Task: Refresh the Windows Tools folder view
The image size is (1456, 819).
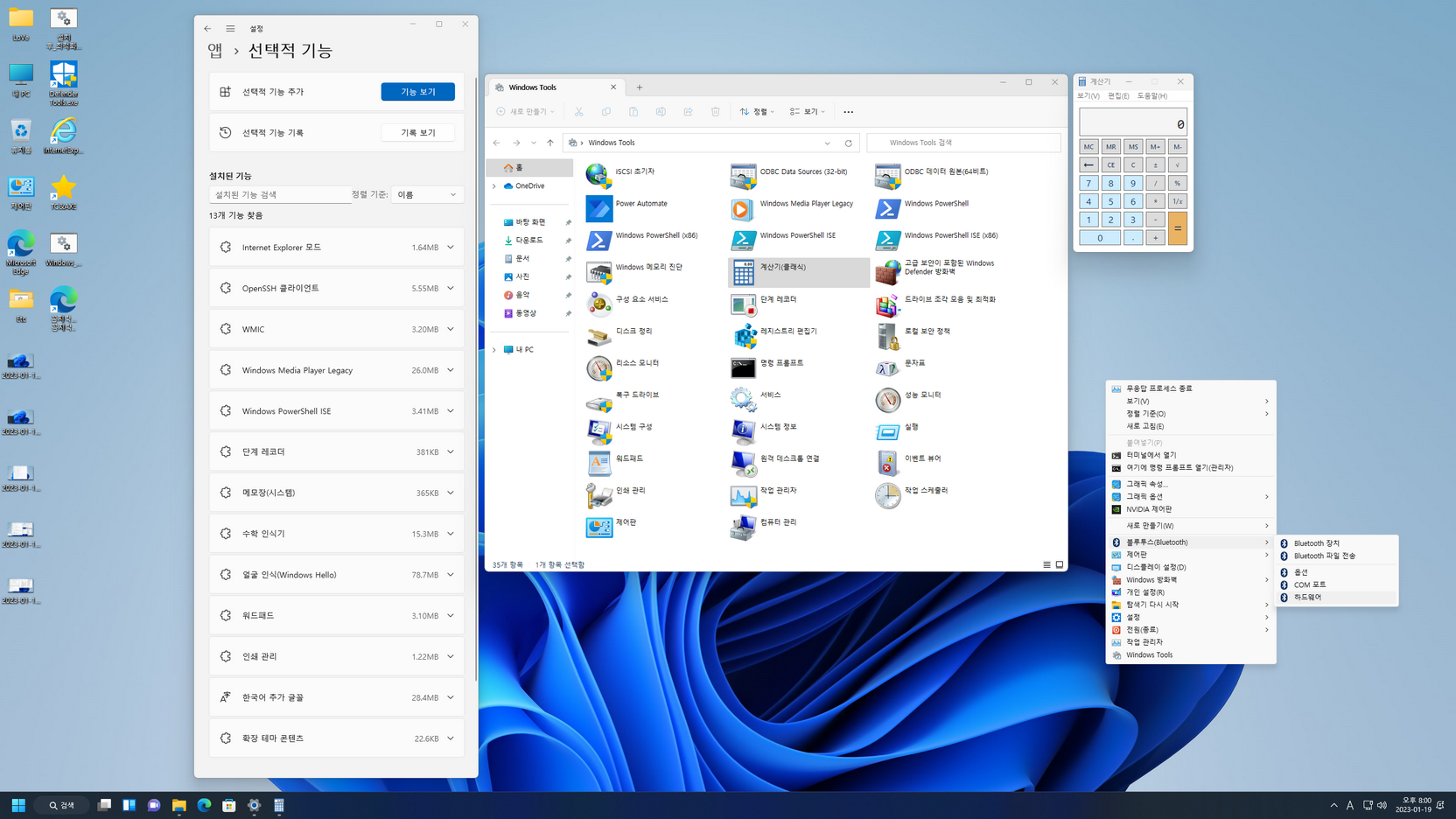Action: [848, 143]
